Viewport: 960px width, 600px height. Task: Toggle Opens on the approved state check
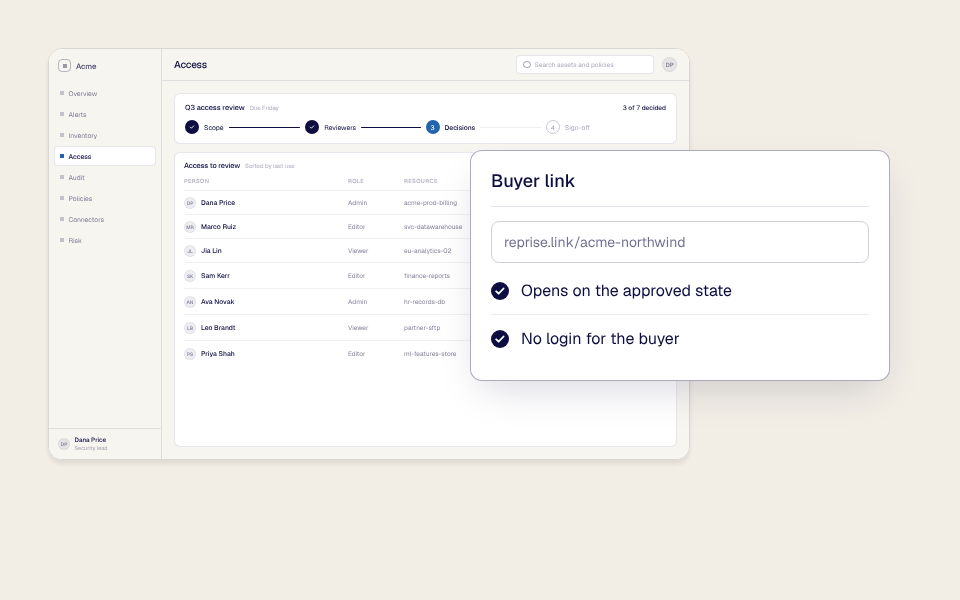500,291
